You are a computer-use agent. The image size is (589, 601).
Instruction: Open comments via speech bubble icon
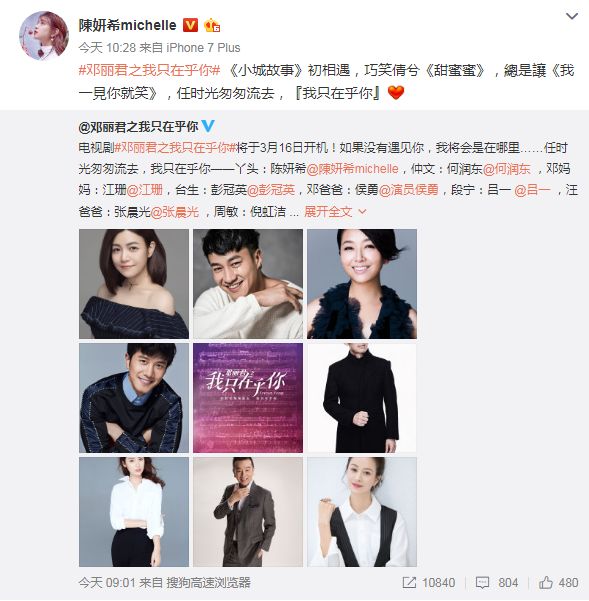(482, 583)
